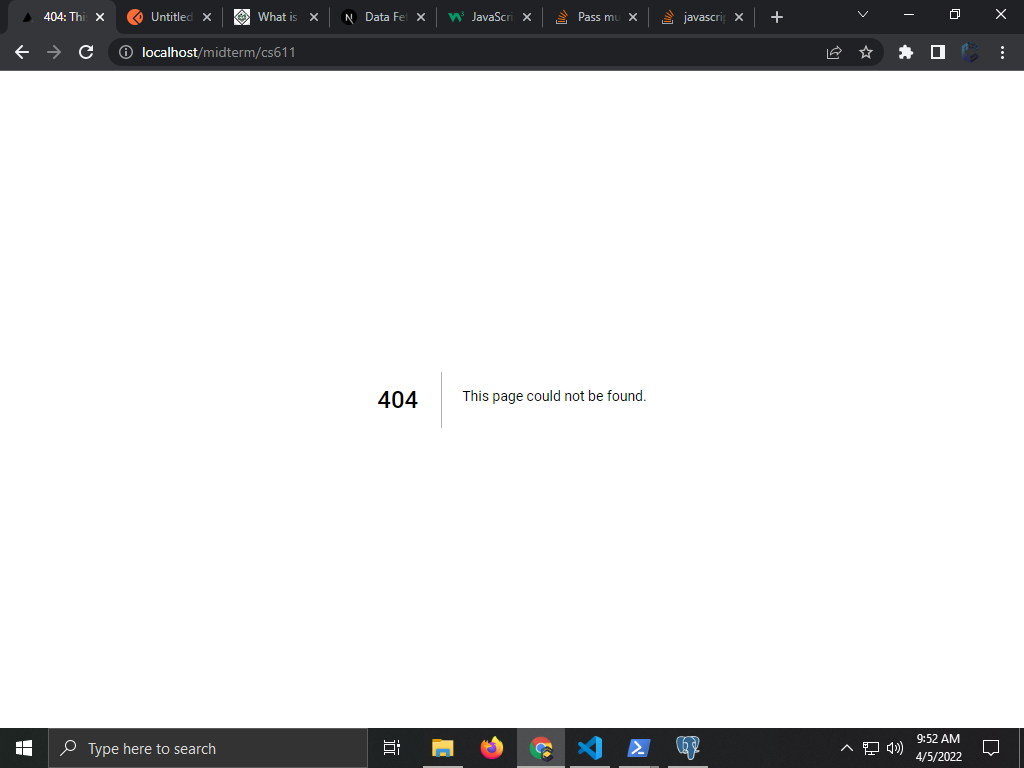Click the '404' heading text

(397, 400)
